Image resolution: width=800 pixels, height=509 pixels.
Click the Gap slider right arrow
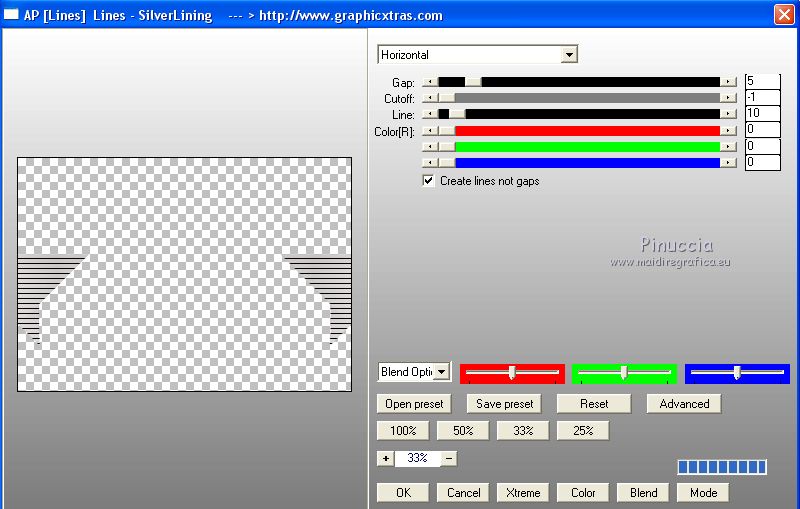tap(728, 82)
